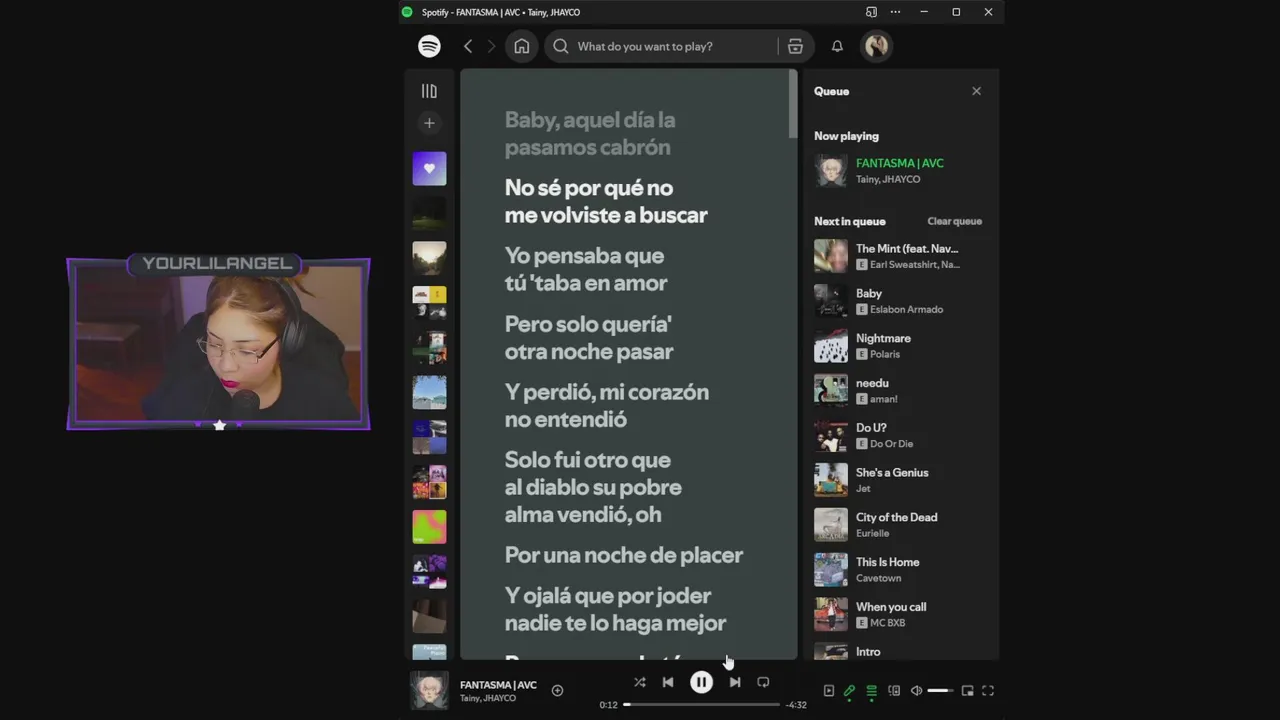Open the user profile avatar menu
Image resolution: width=1280 pixels, height=720 pixels.
(x=877, y=46)
